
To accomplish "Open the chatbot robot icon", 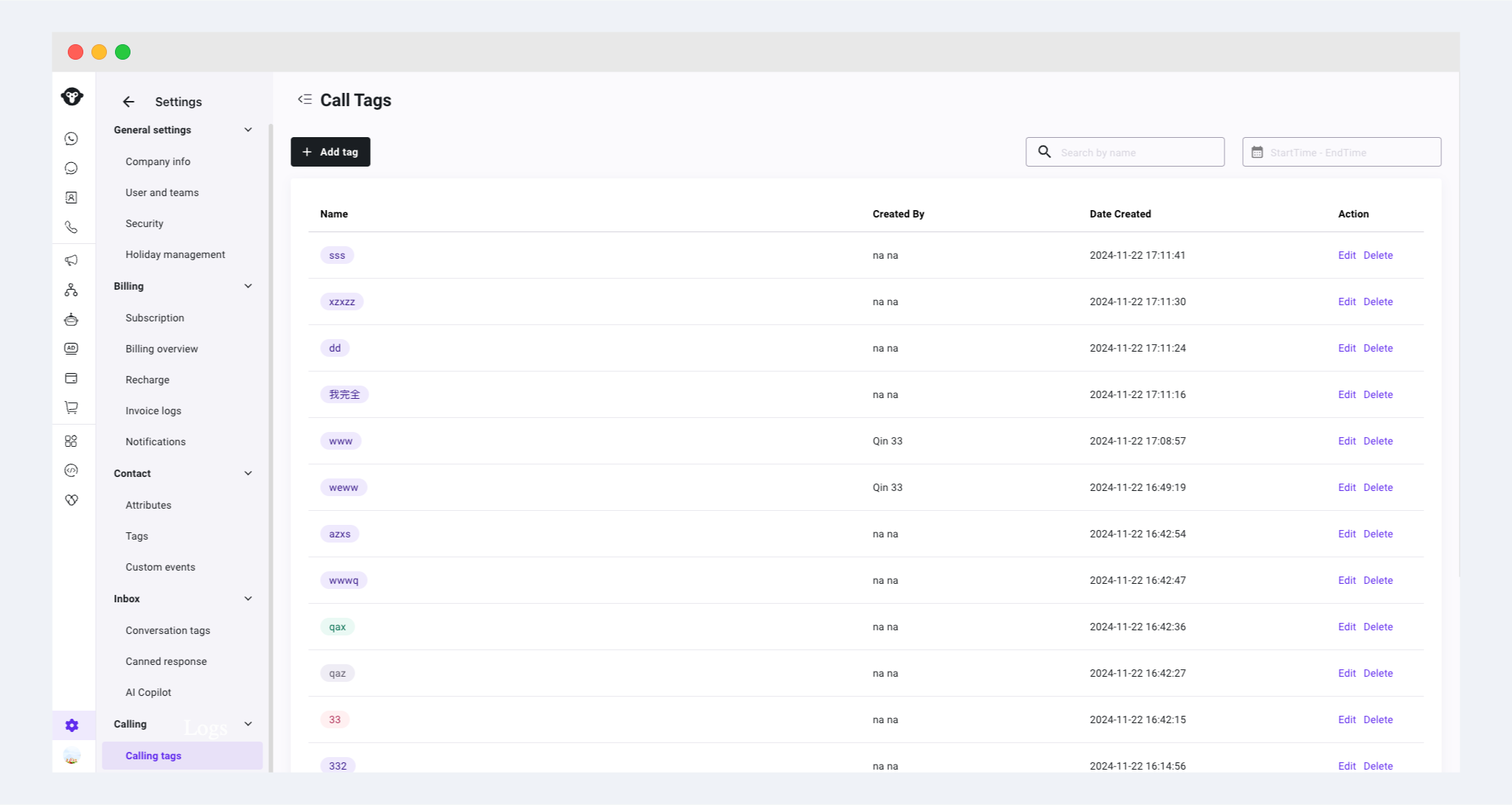I will coord(72,319).
